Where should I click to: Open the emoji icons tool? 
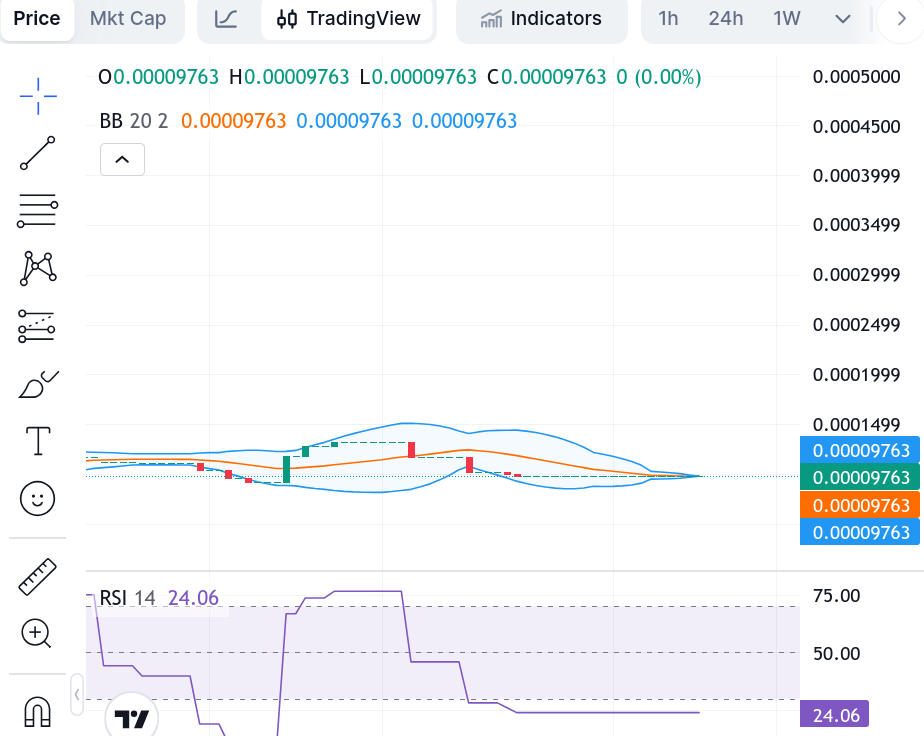pos(38,499)
